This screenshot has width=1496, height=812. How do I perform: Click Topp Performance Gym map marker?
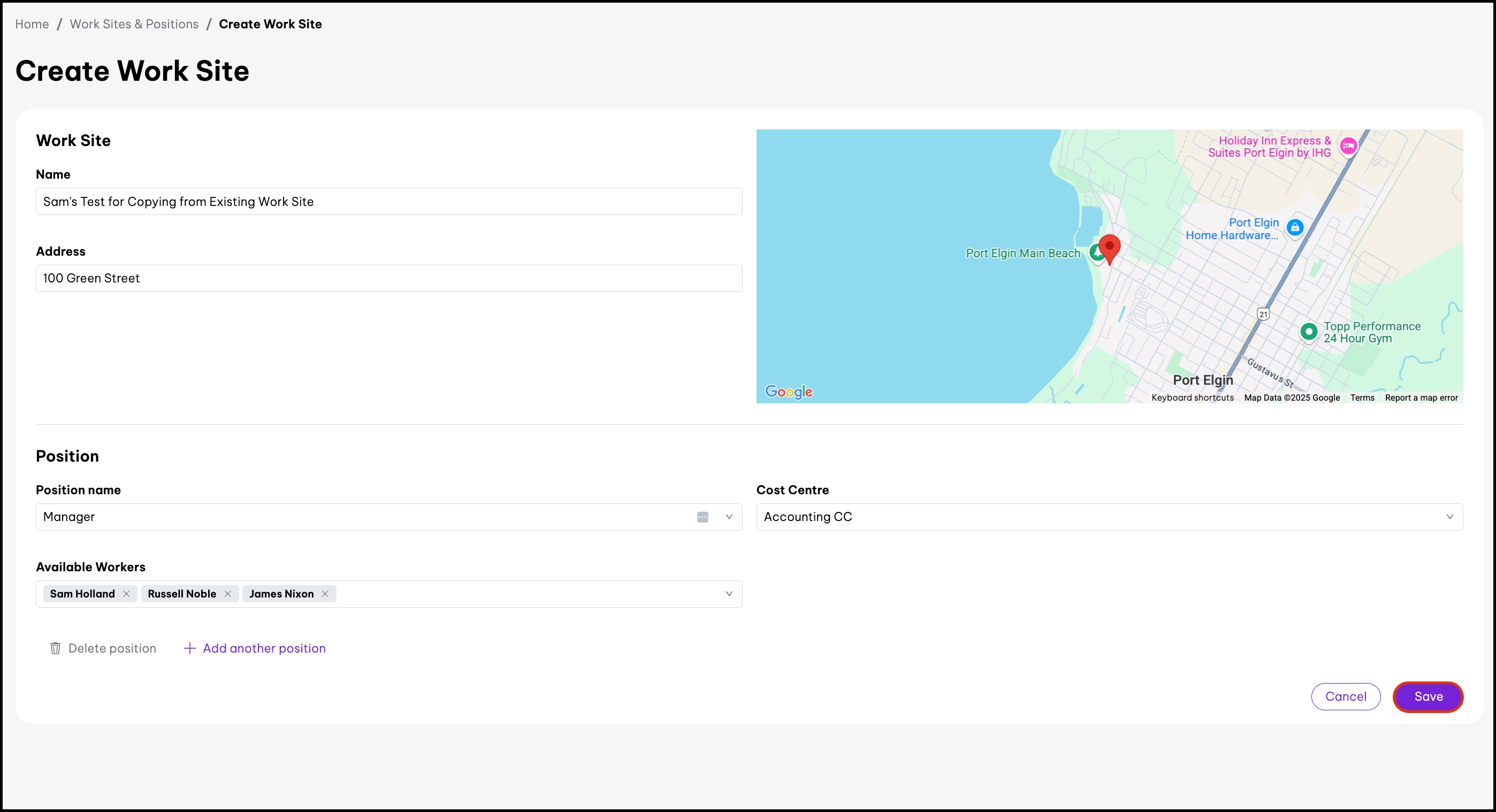pos(1308,332)
